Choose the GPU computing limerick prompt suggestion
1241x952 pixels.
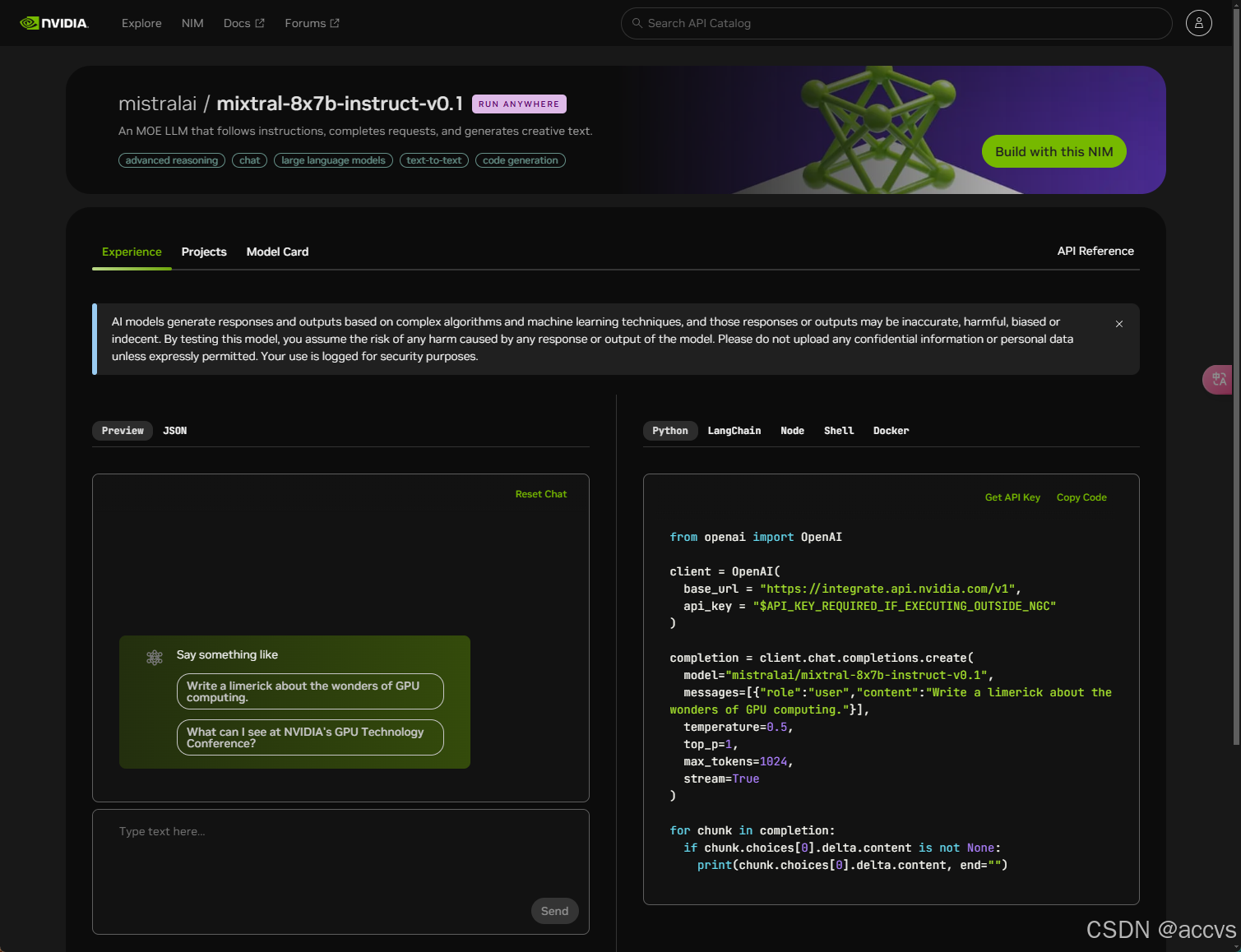coord(310,691)
